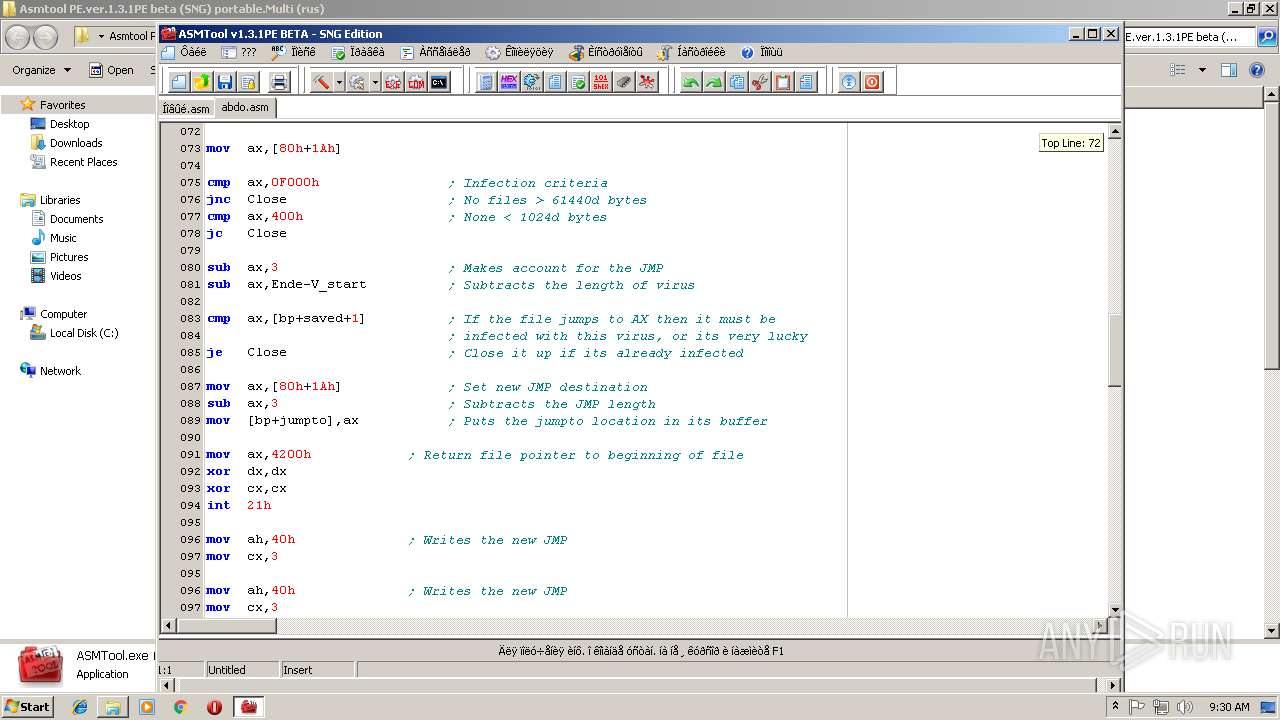This screenshot has height=720, width=1280.
Task: Click the save-all locked document icon
Action: (x=248, y=82)
